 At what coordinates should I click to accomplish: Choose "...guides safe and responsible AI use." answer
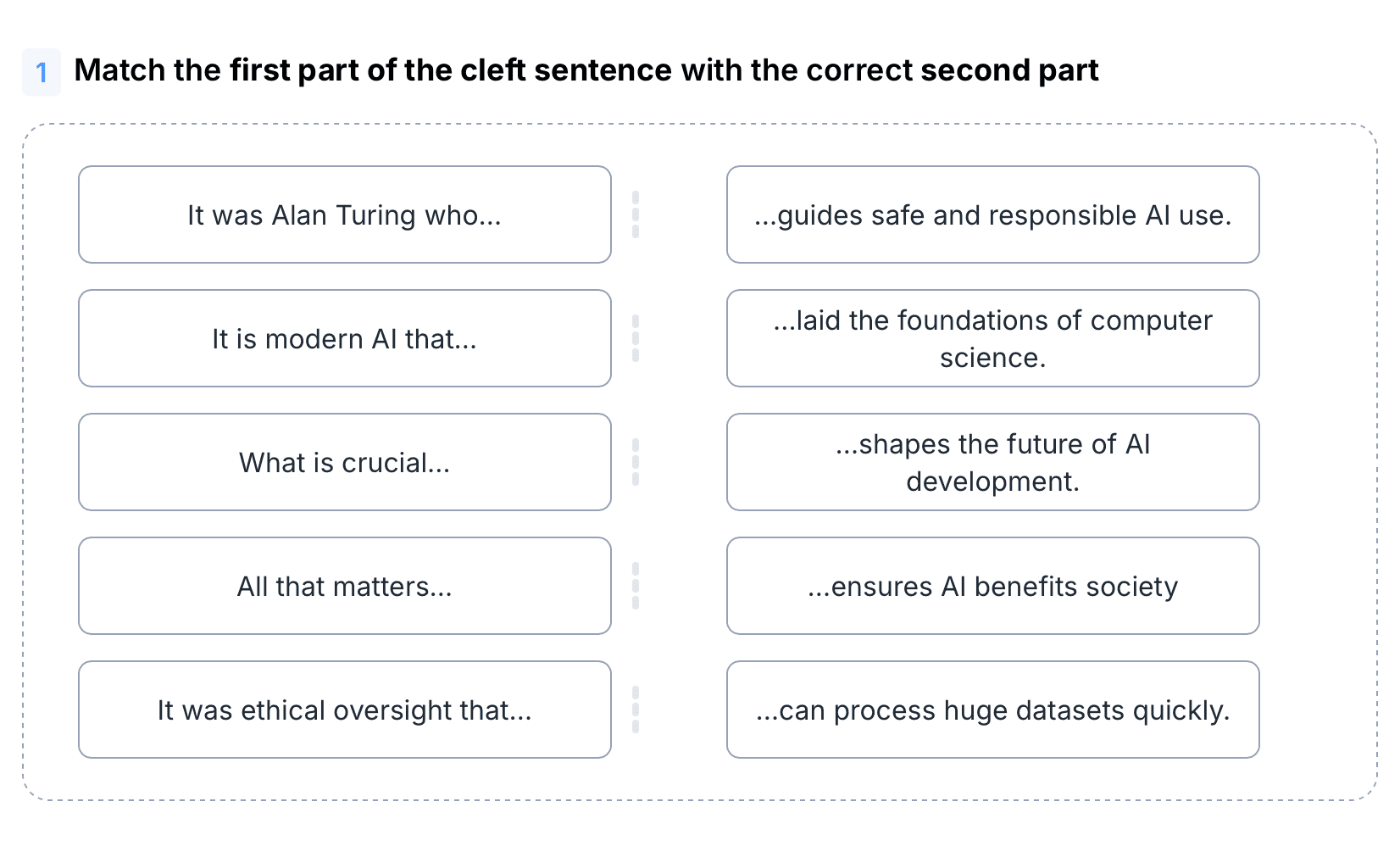992,214
